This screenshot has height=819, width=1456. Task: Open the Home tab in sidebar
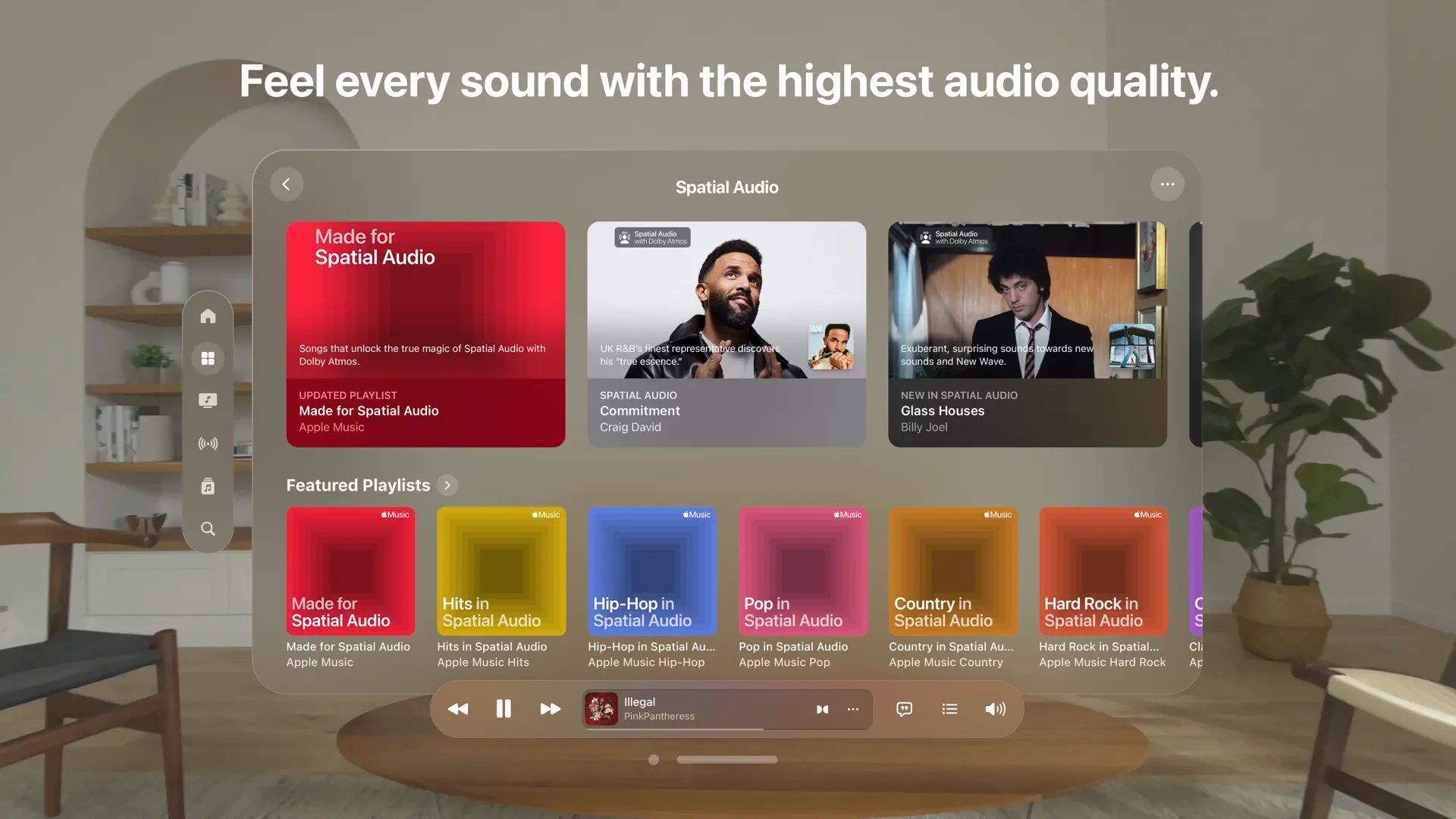tap(208, 316)
